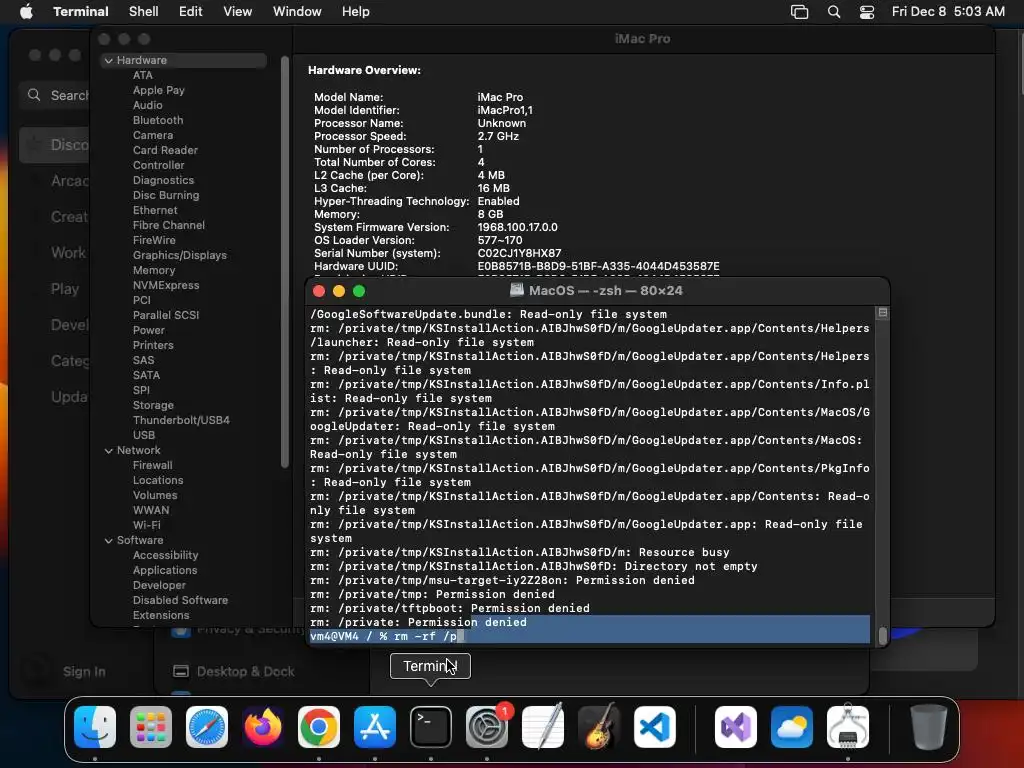Screen dimensions: 1024x768
Task: Select Wi-Fi under Network
Action: [146, 526]
